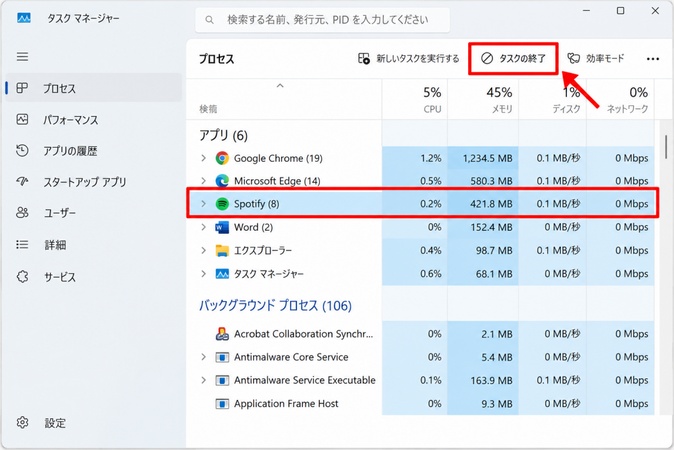Expand the Spotify process group
This screenshot has height=450, width=674.
point(203,204)
